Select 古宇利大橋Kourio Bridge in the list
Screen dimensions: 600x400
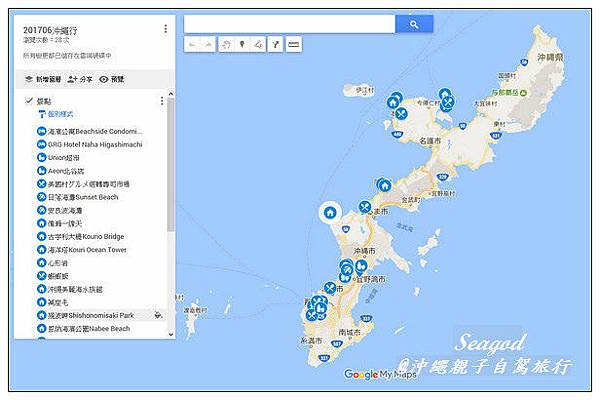tap(81, 237)
